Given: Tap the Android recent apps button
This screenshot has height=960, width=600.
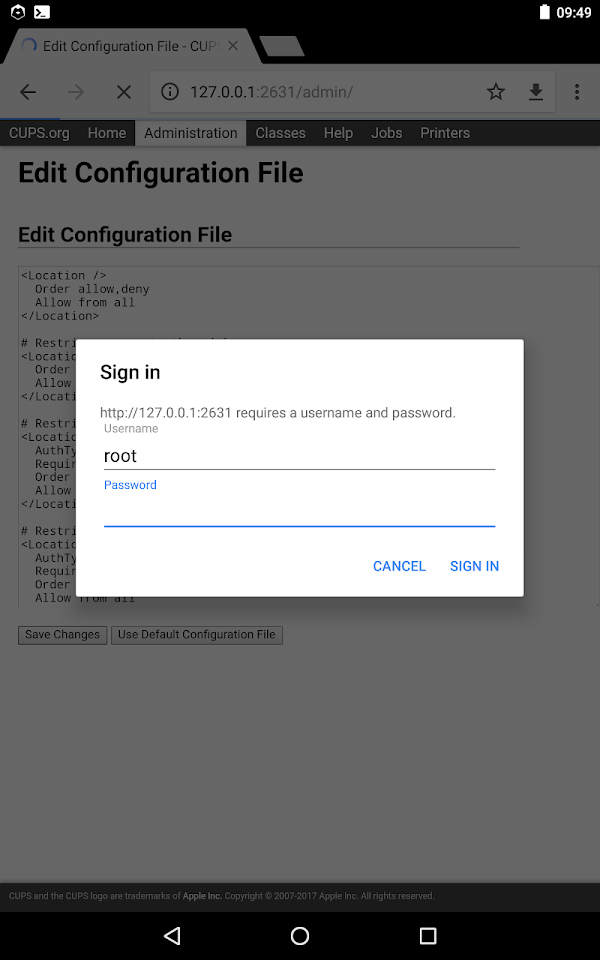Looking at the screenshot, I should [427, 935].
